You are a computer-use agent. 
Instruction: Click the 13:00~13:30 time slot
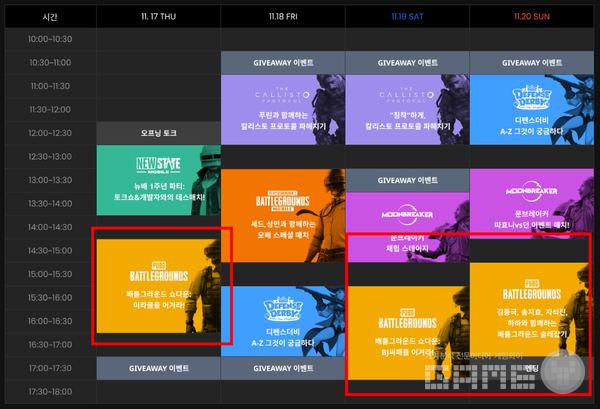coord(50,180)
